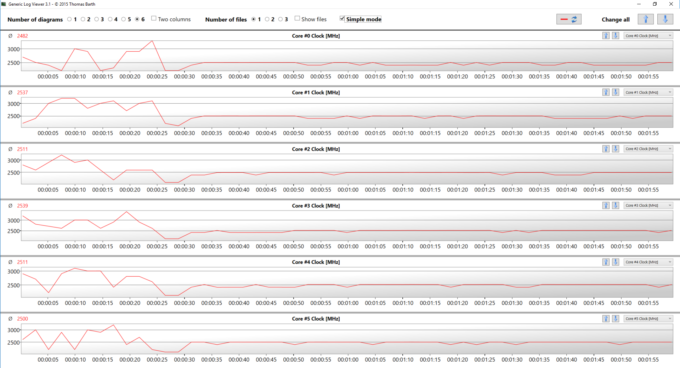Select 2 diagrams radio button
The image size is (680, 368).
pyautogui.click(x=83, y=20)
